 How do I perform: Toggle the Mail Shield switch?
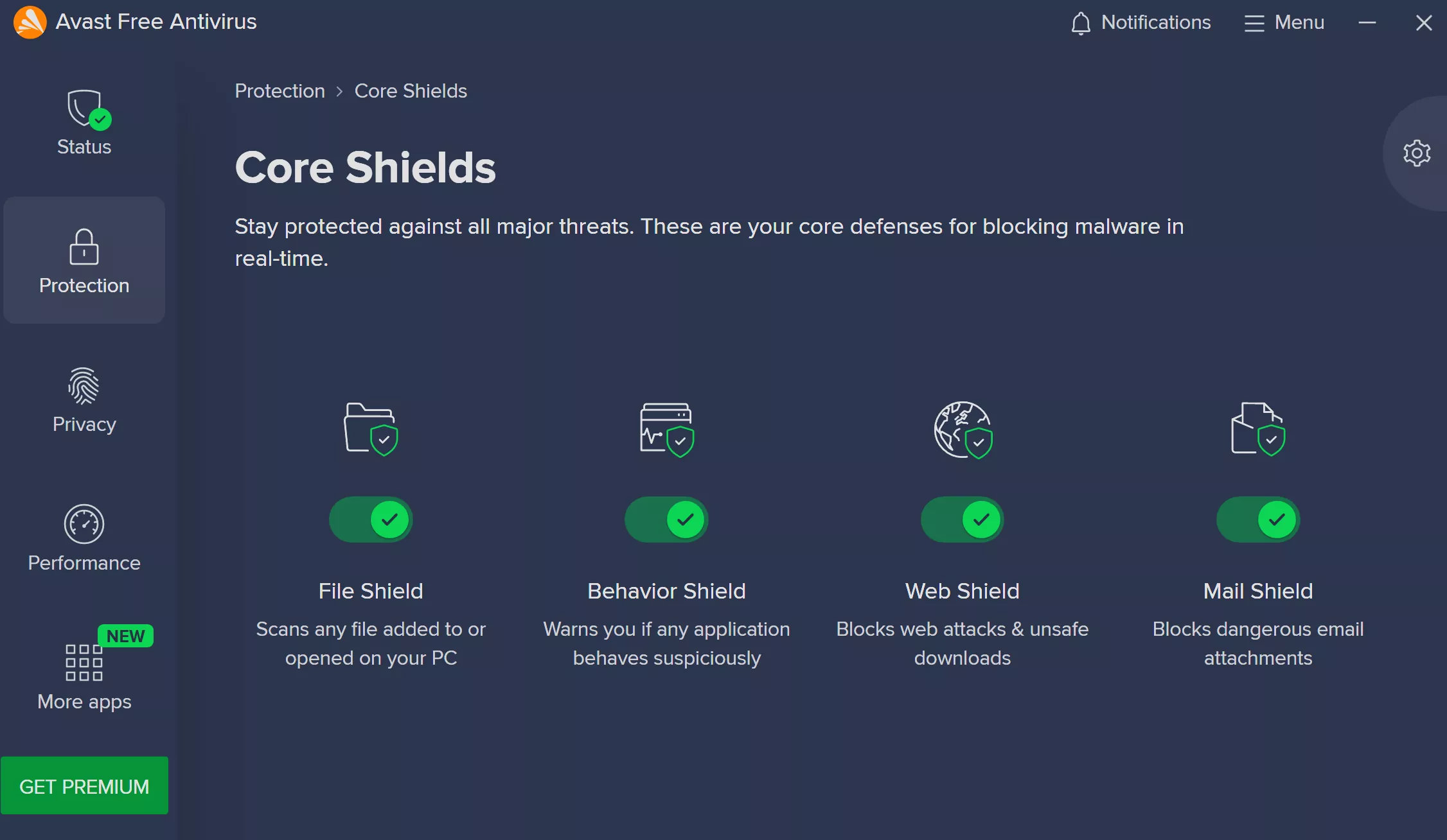[1257, 520]
